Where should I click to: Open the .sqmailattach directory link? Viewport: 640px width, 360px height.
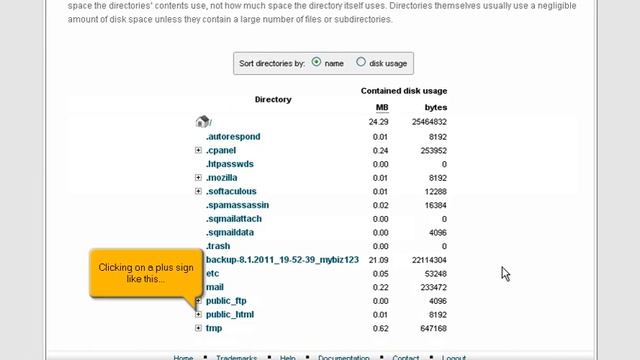point(234,219)
